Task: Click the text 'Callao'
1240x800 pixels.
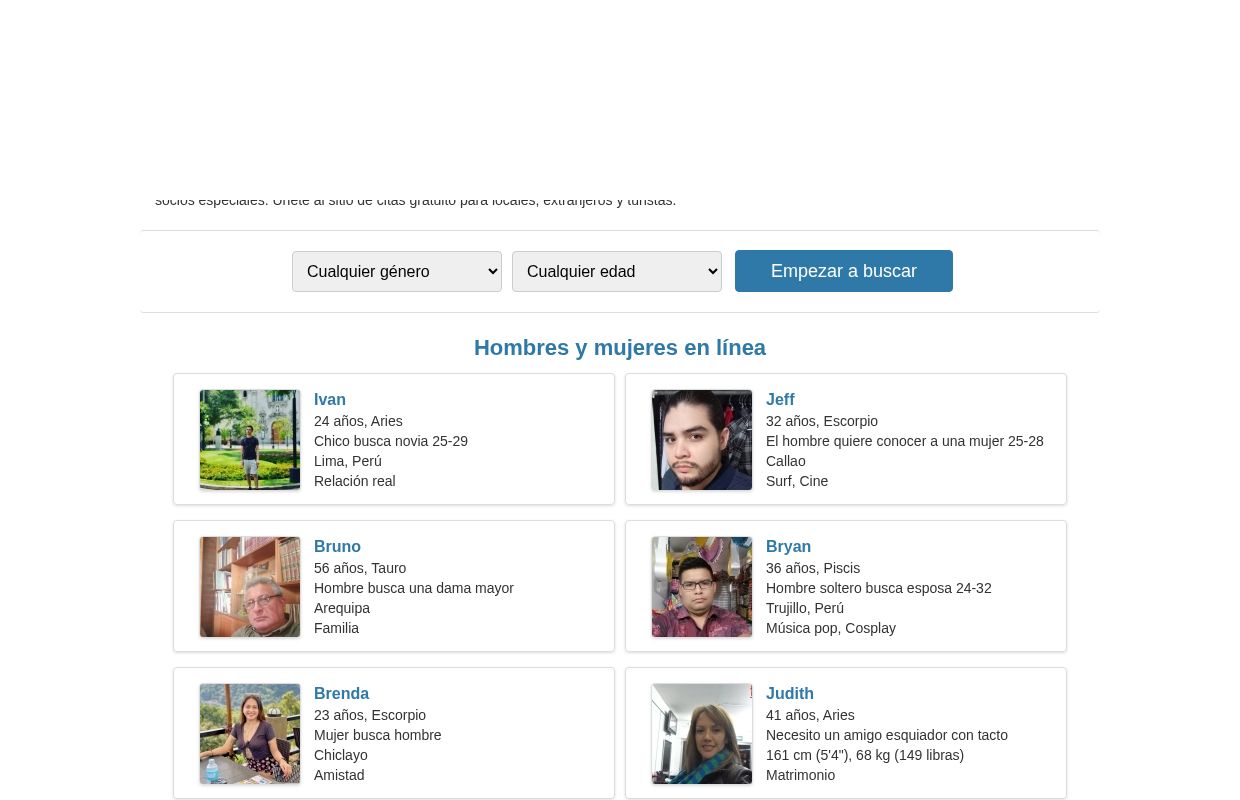Action: 786,461
